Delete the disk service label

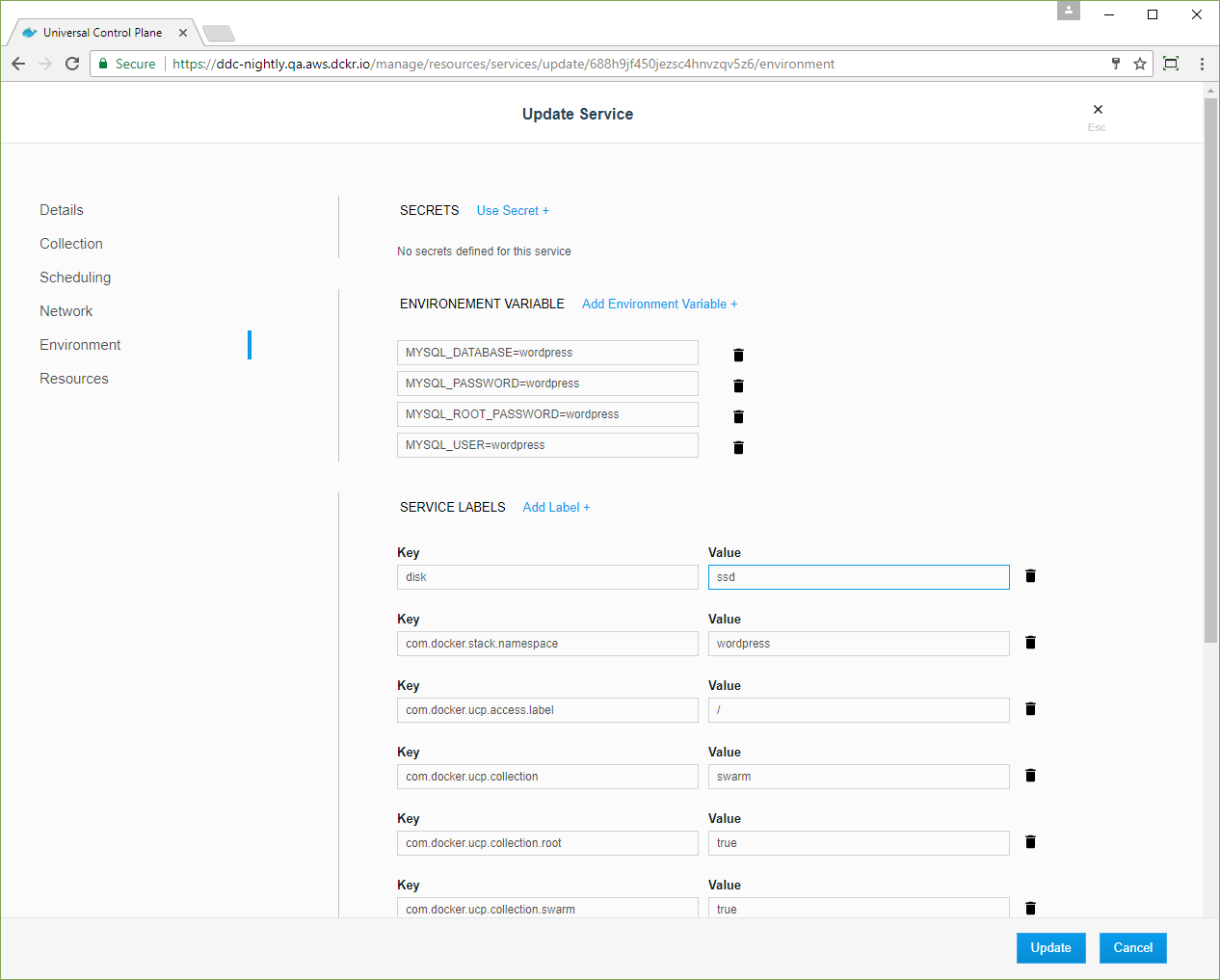1030,576
